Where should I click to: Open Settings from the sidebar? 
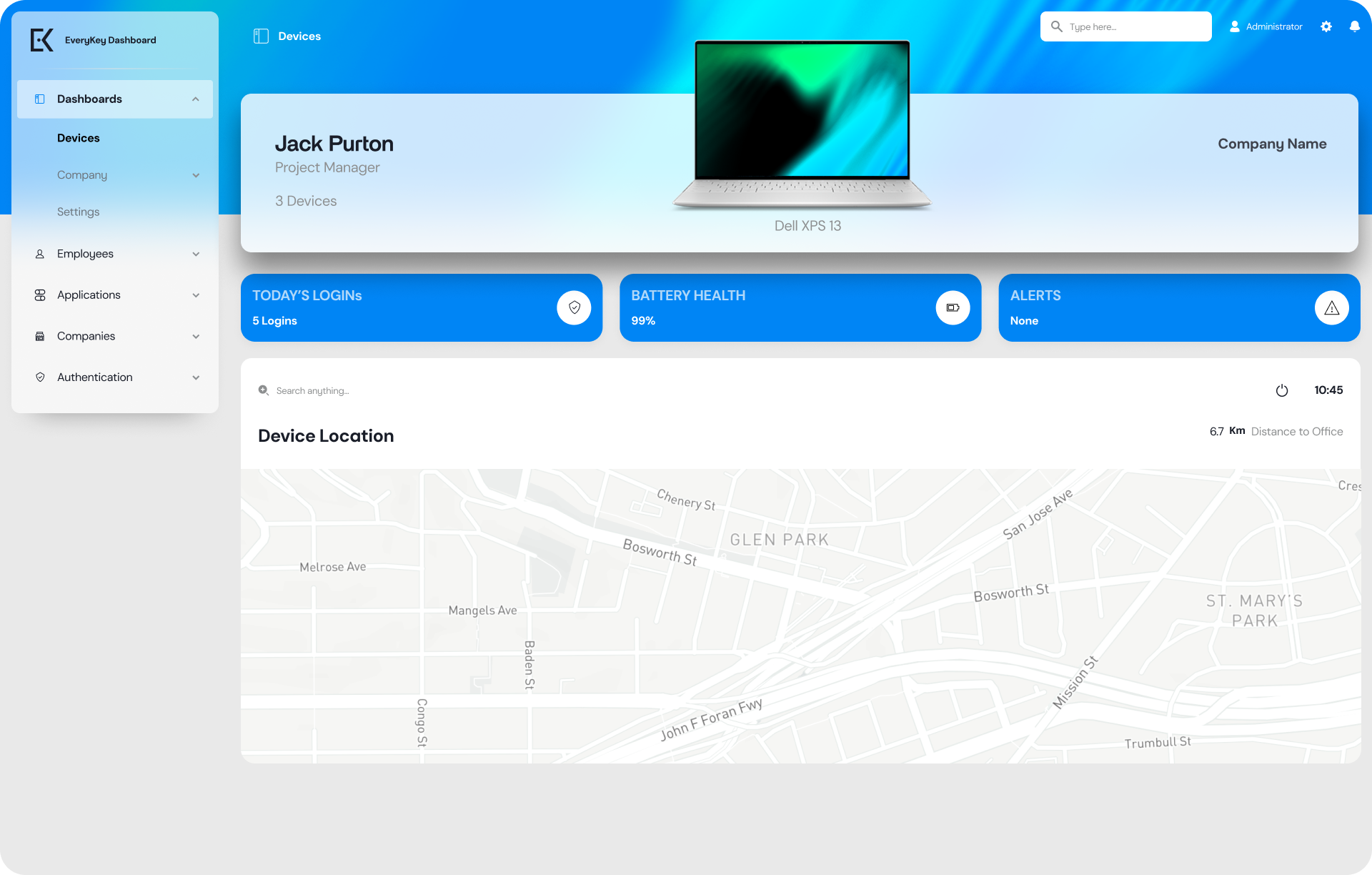point(79,212)
